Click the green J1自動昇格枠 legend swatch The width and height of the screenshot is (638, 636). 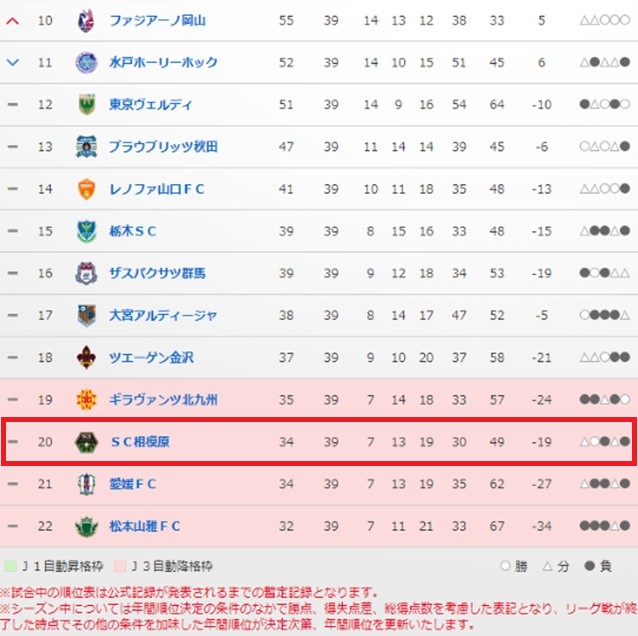pos(10,566)
